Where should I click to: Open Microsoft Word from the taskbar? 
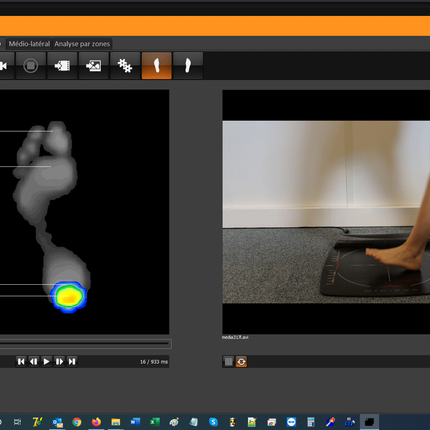[x=135, y=422]
